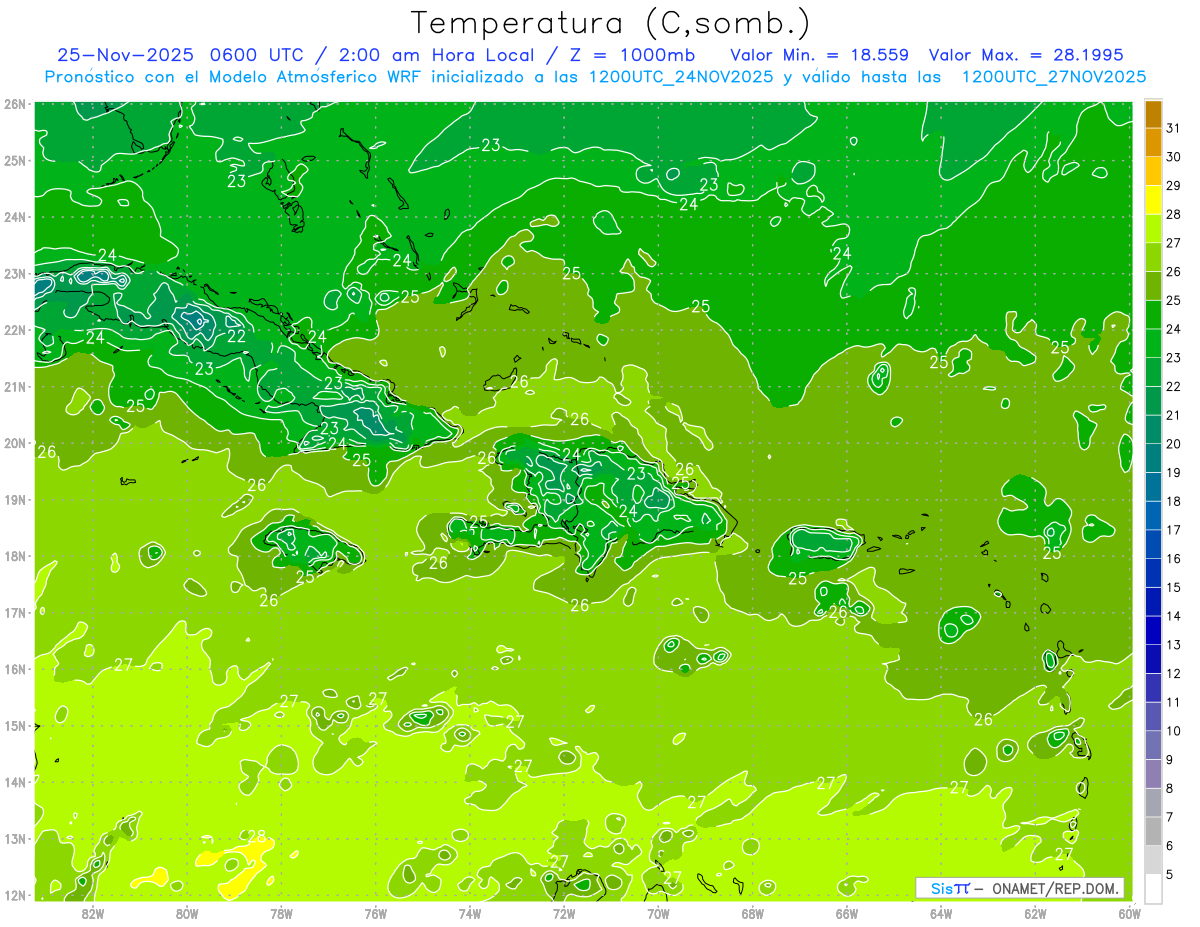This screenshot has width=1200, height=927.
Task: Click the purple legend swatch between 9 and 10
Action: (1153, 745)
